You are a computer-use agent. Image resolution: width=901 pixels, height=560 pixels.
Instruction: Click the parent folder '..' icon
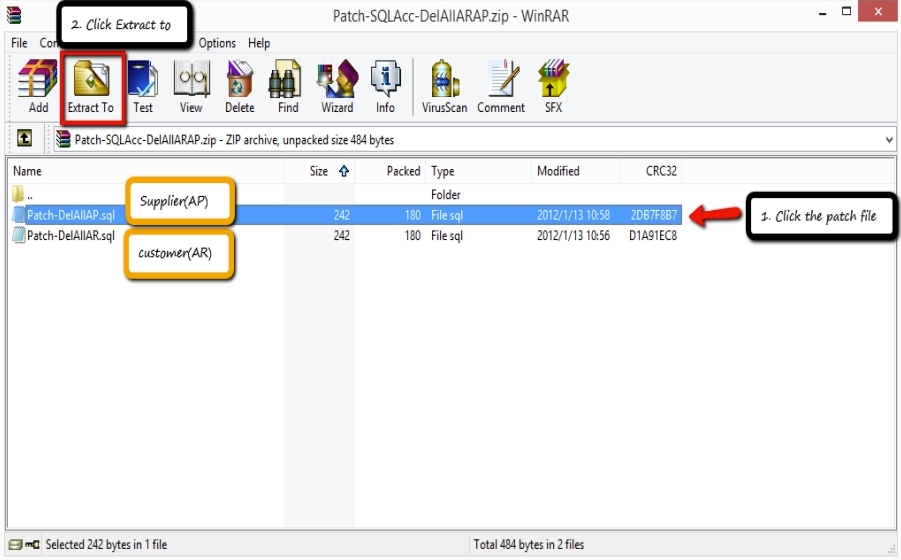tap(18, 194)
